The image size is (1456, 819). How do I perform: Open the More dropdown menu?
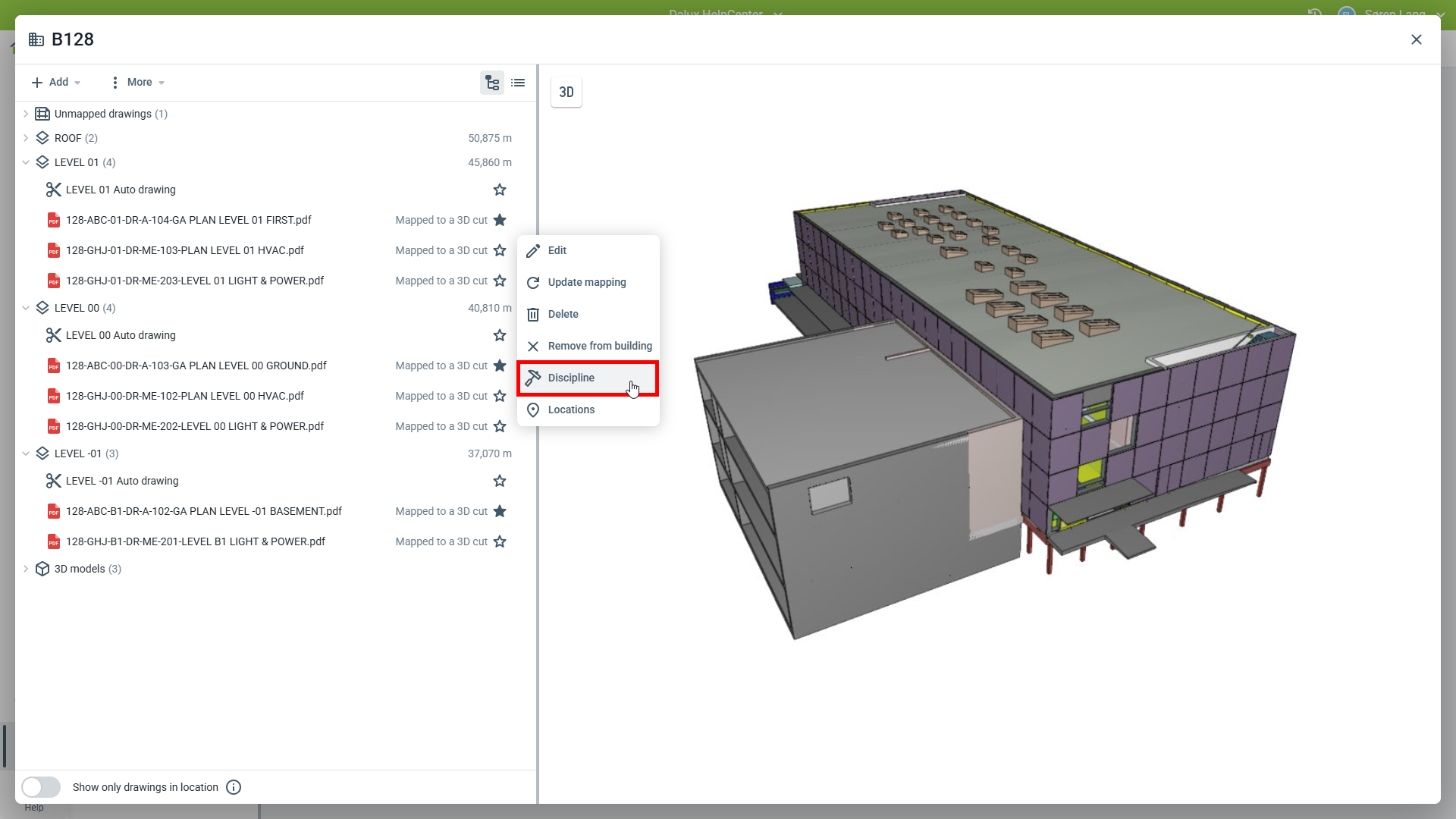click(138, 82)
